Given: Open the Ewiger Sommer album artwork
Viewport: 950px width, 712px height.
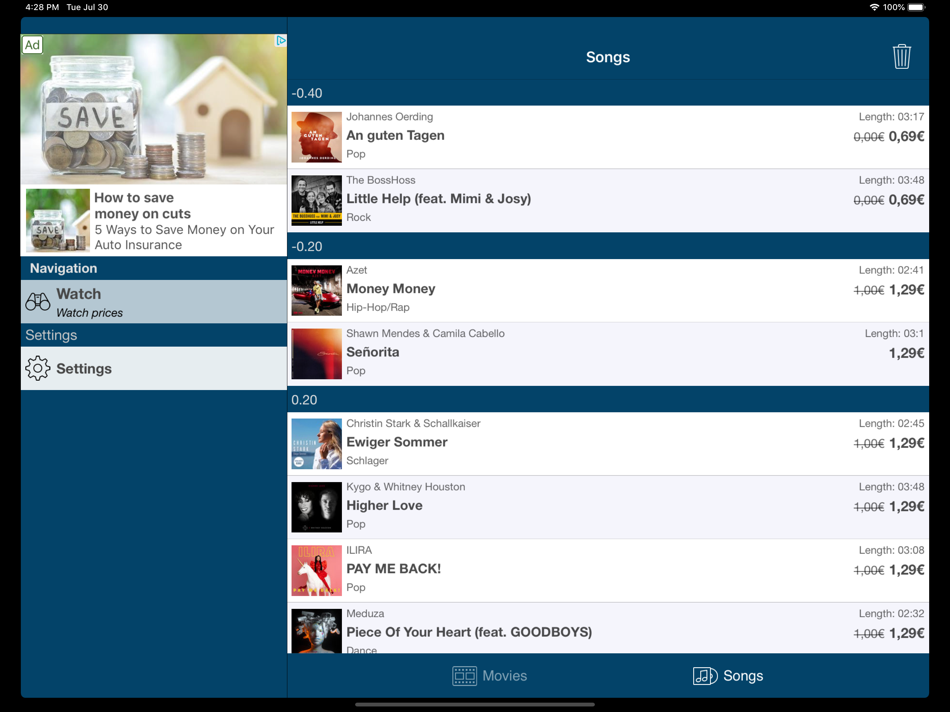Looking at the screenshot, I should coord(316,444).
